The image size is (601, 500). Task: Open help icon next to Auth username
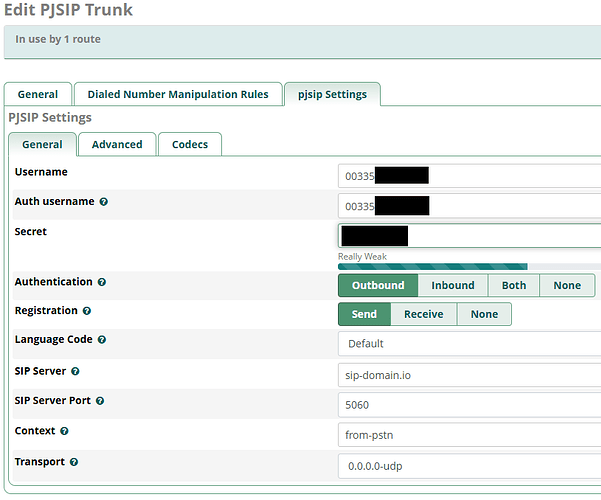(x=103, y=202)
